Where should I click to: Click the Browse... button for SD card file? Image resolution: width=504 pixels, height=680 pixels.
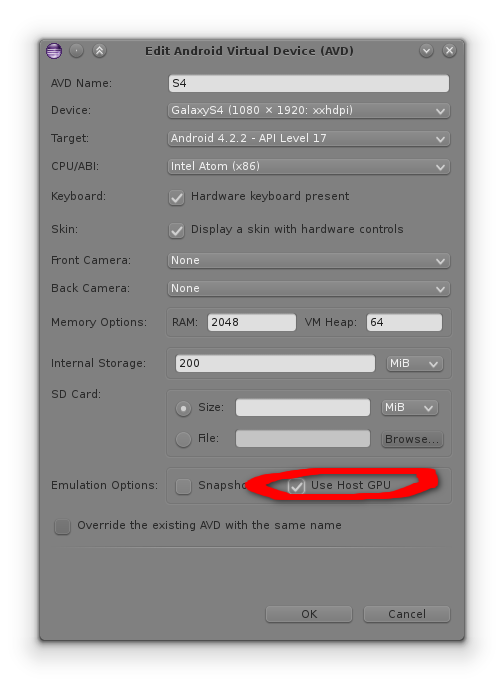point(412,439)
